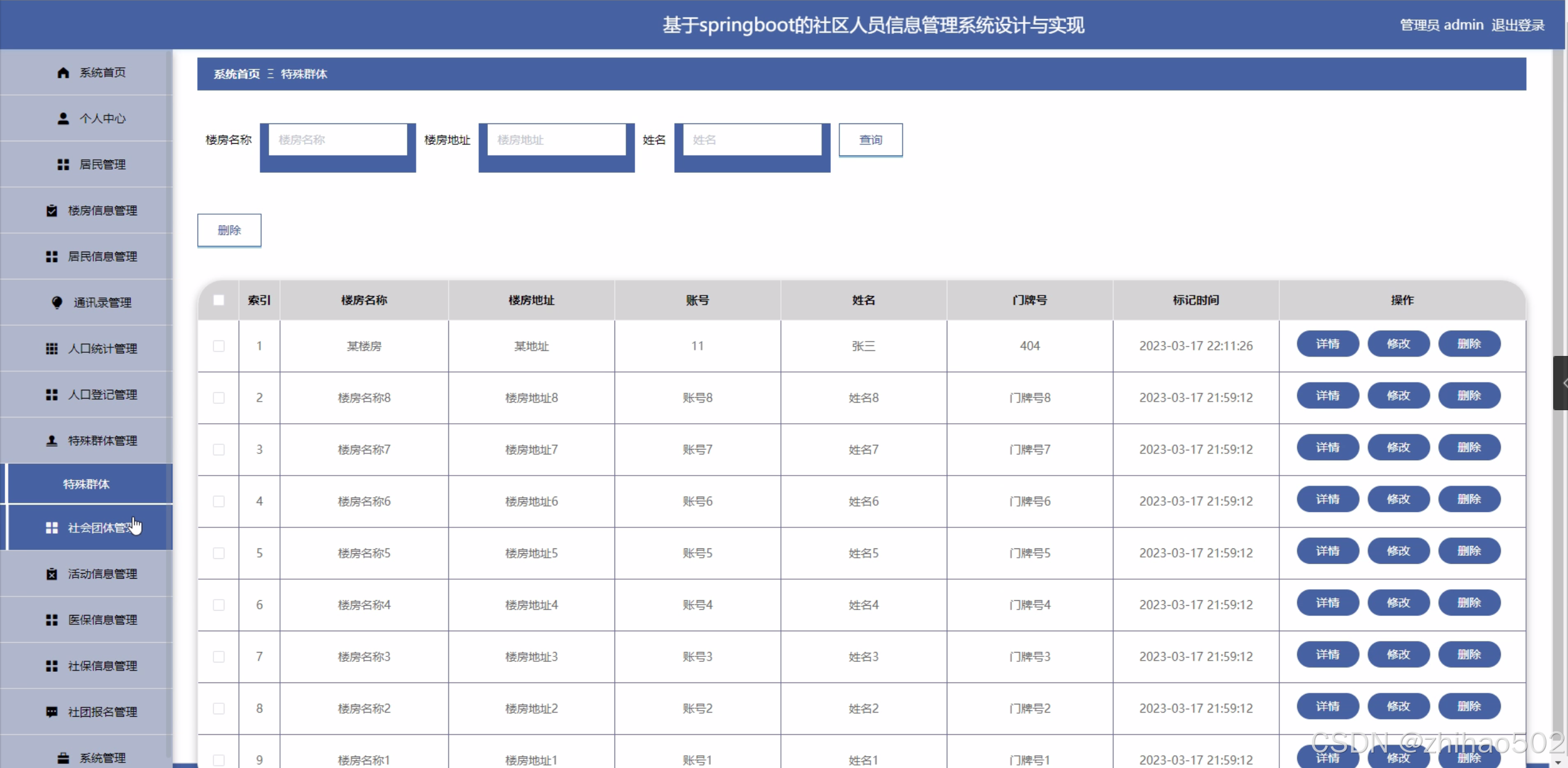Open the 特殊群体 submenu item

86,484
